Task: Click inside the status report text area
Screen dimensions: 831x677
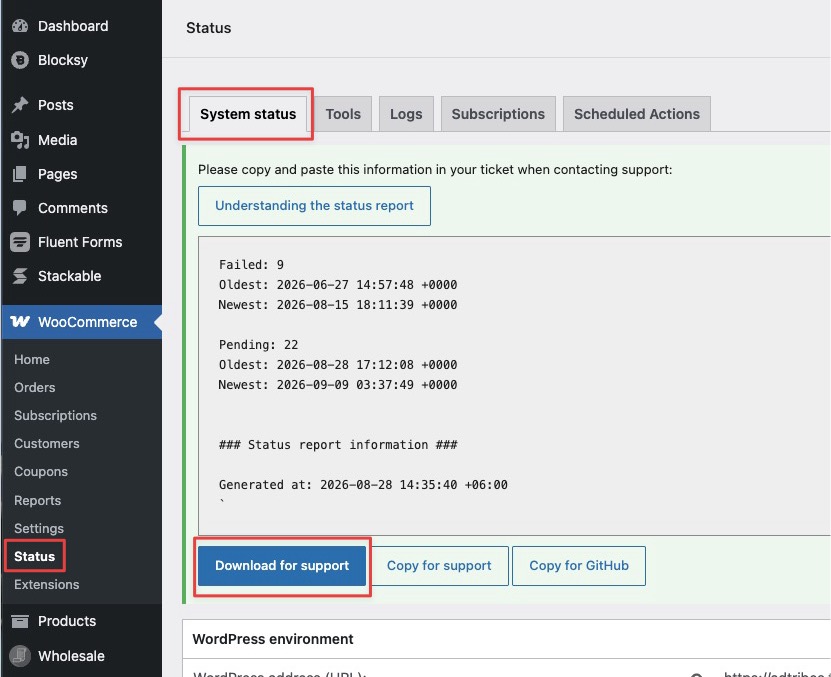Action: pyautogui.click(x=515, y=386)
